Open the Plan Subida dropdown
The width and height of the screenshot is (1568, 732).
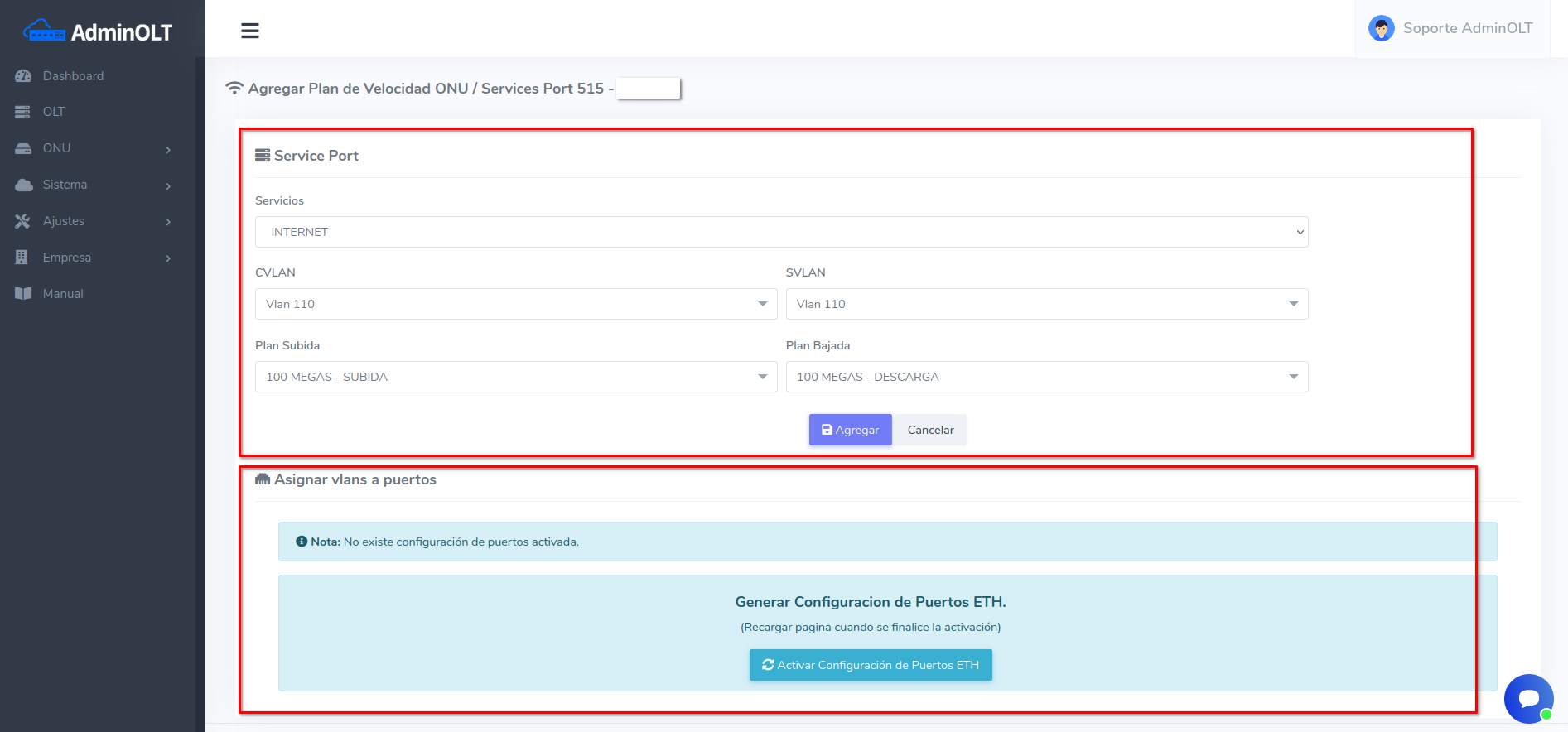pos(515,377)
